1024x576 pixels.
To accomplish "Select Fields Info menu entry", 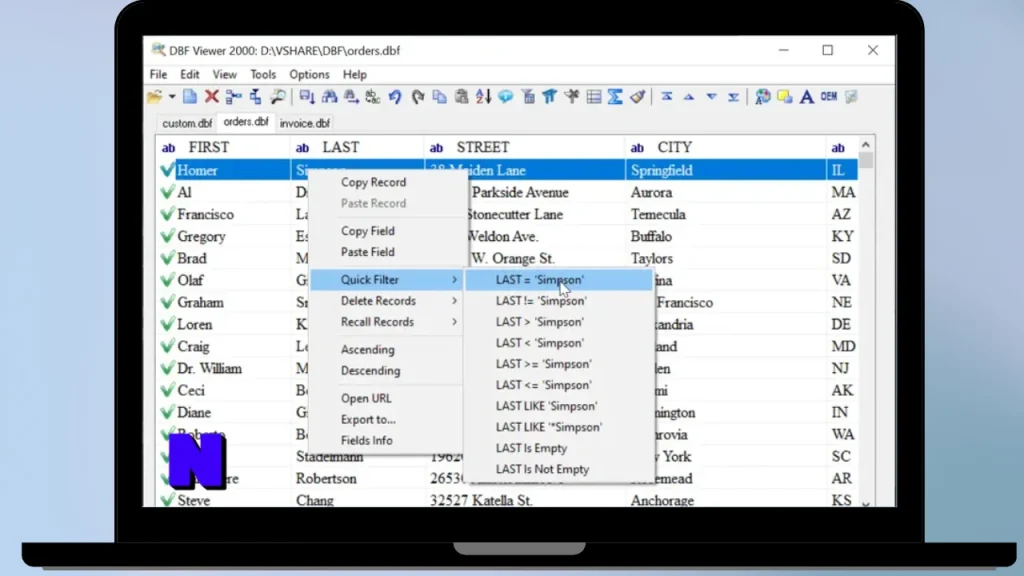I will tap(387, 440).
